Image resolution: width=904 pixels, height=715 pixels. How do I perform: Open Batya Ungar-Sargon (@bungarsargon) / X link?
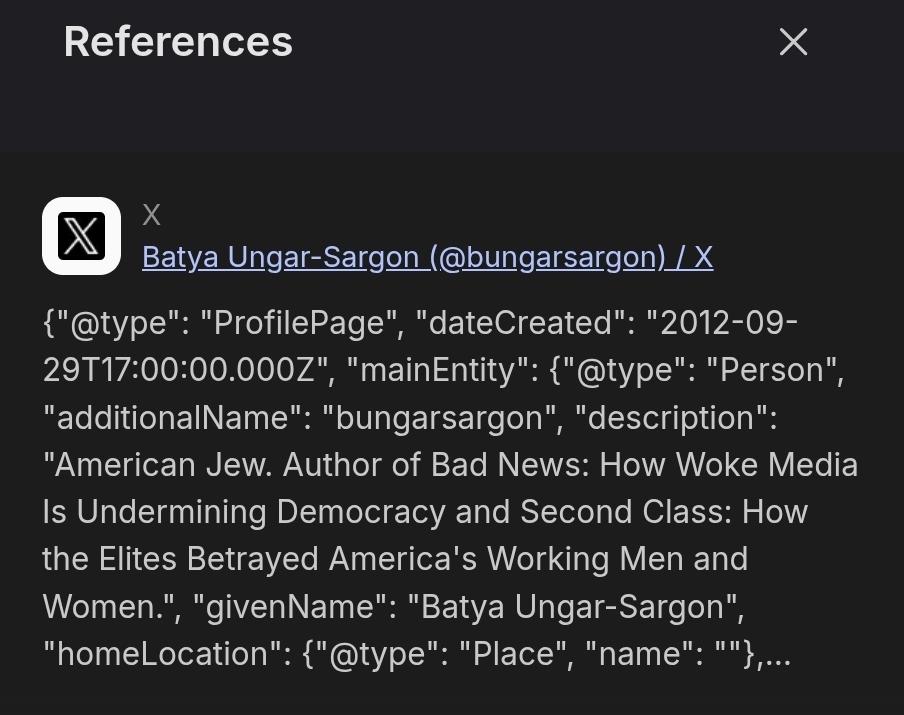click(427, 257)
